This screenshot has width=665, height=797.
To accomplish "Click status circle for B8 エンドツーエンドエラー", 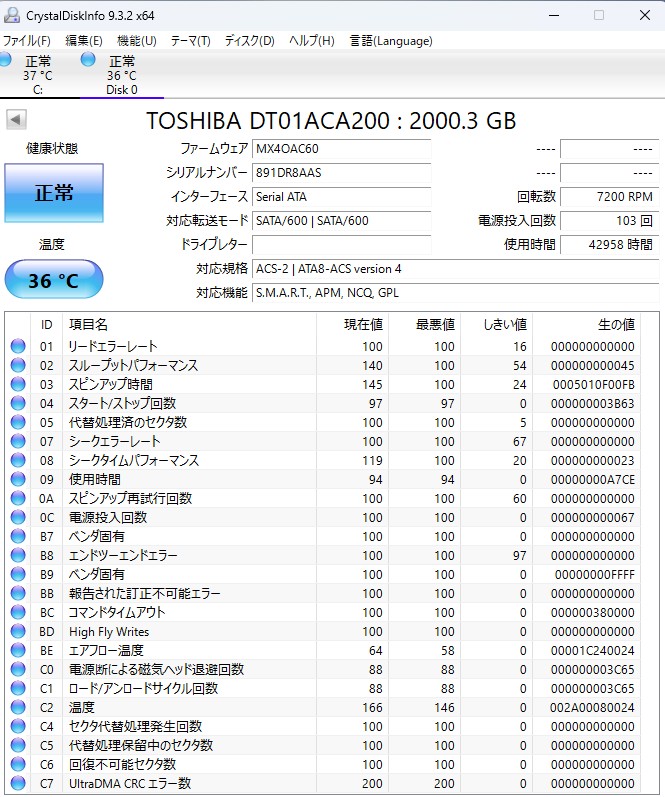I will (x=18, y=555).
